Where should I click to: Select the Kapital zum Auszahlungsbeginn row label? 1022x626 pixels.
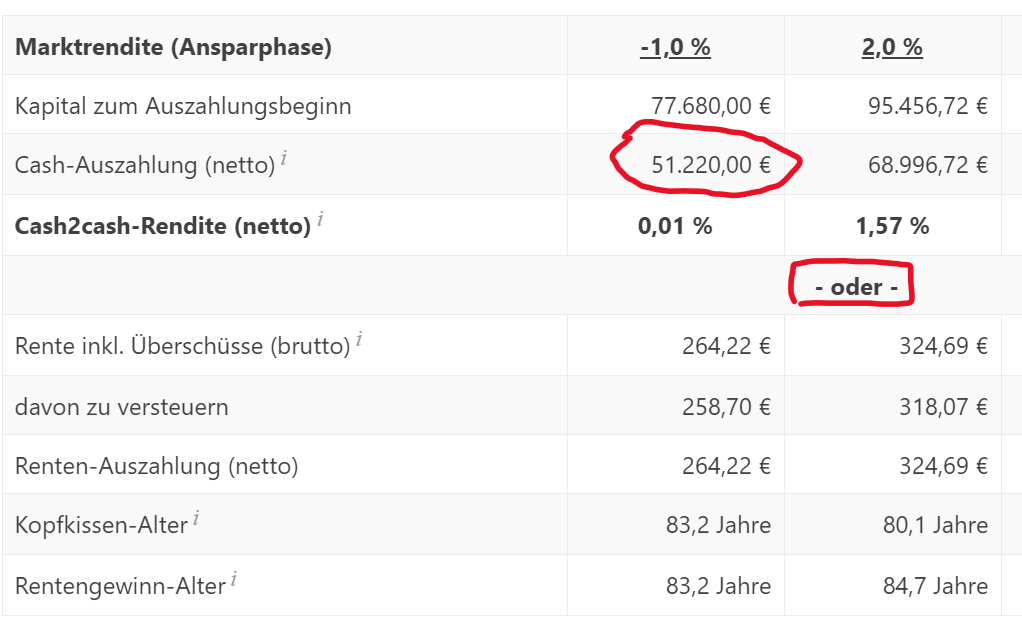click(183, 106)
